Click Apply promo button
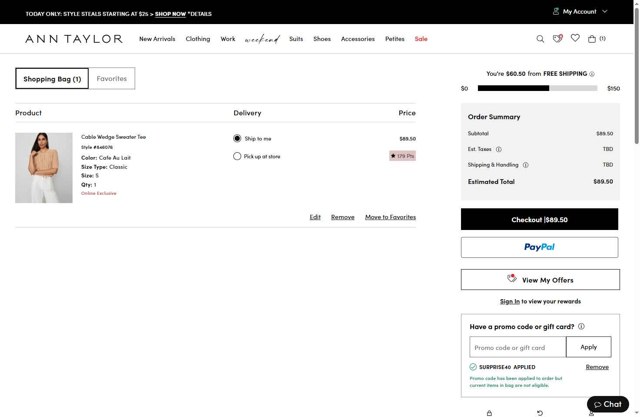Screen dimensions: 640x417 [589, 347]
